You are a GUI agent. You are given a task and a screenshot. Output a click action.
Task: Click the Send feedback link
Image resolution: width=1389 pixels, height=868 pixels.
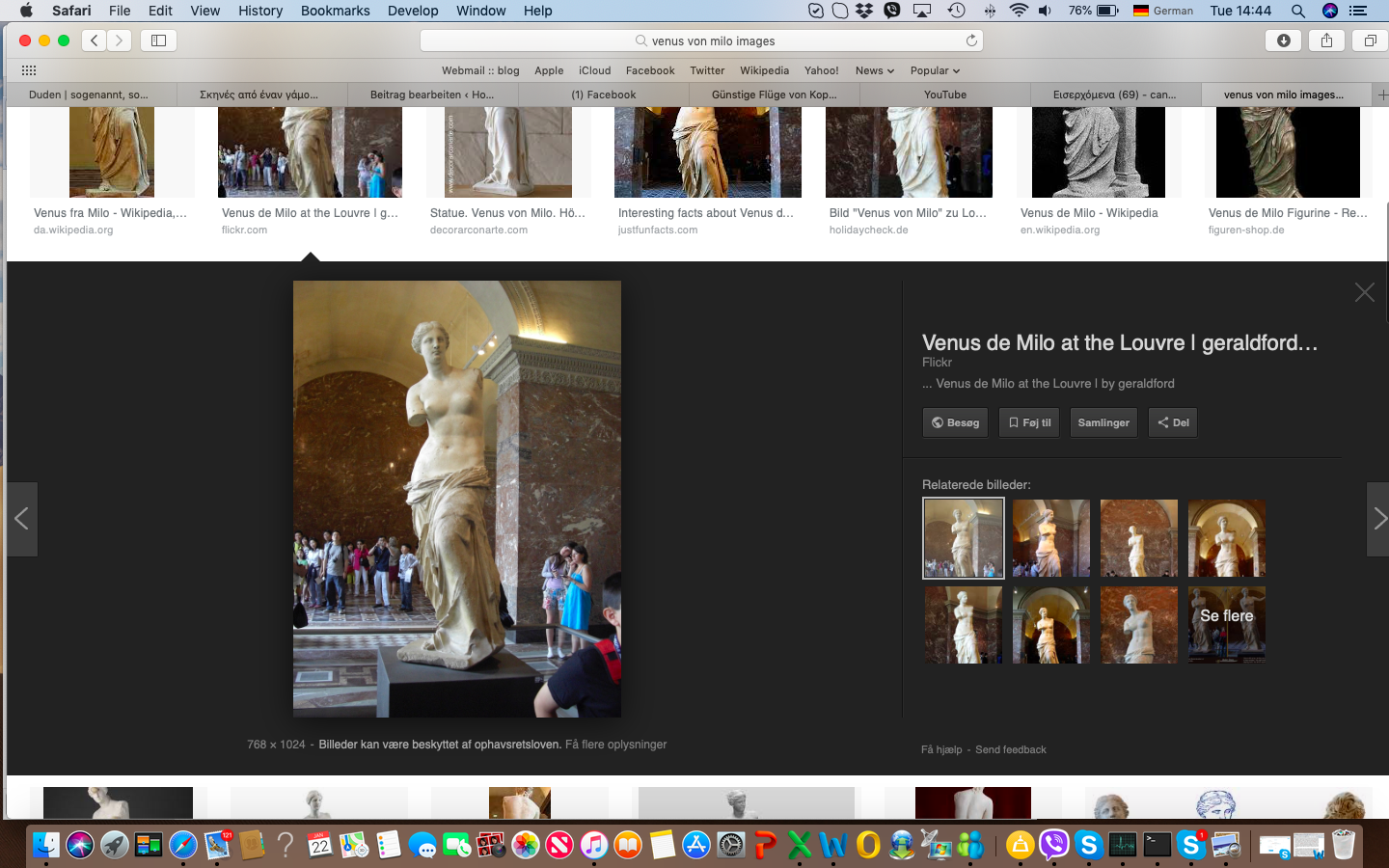(x=1010, y=749)
